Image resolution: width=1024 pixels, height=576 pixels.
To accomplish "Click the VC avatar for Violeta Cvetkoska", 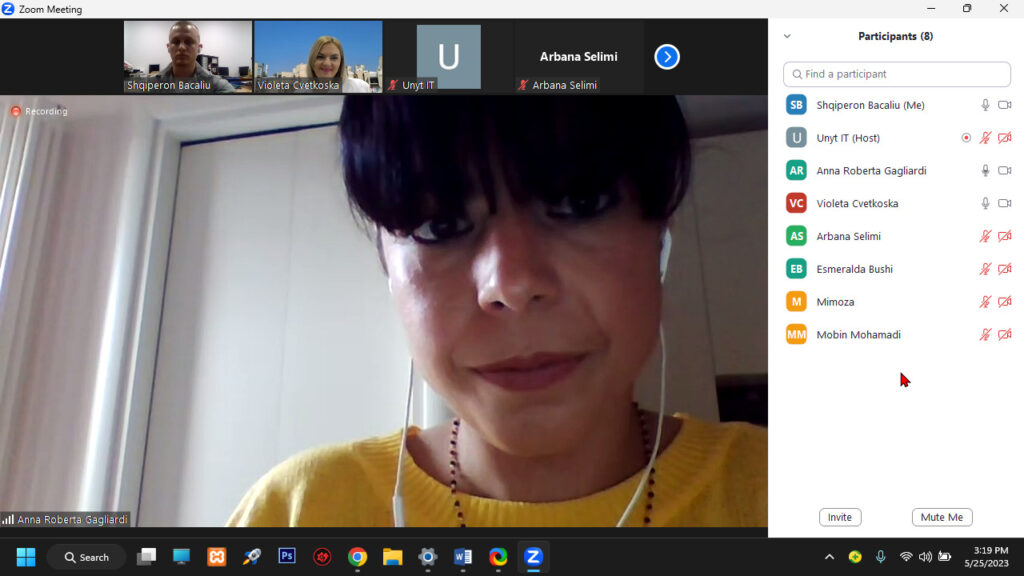I will (x=796, y=203).
